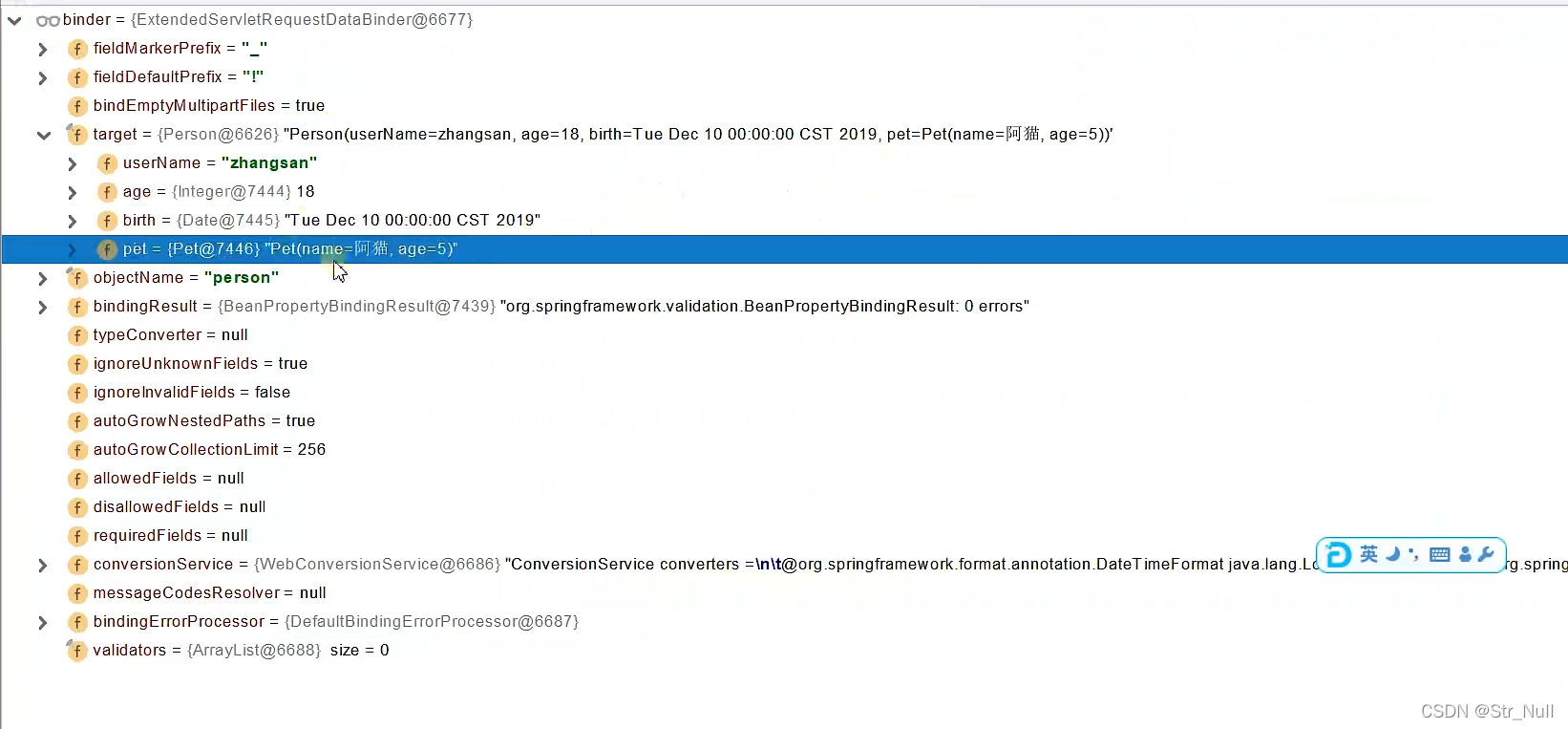Select the age = {Integer@7444} 18 row

[x=219, y=192]
